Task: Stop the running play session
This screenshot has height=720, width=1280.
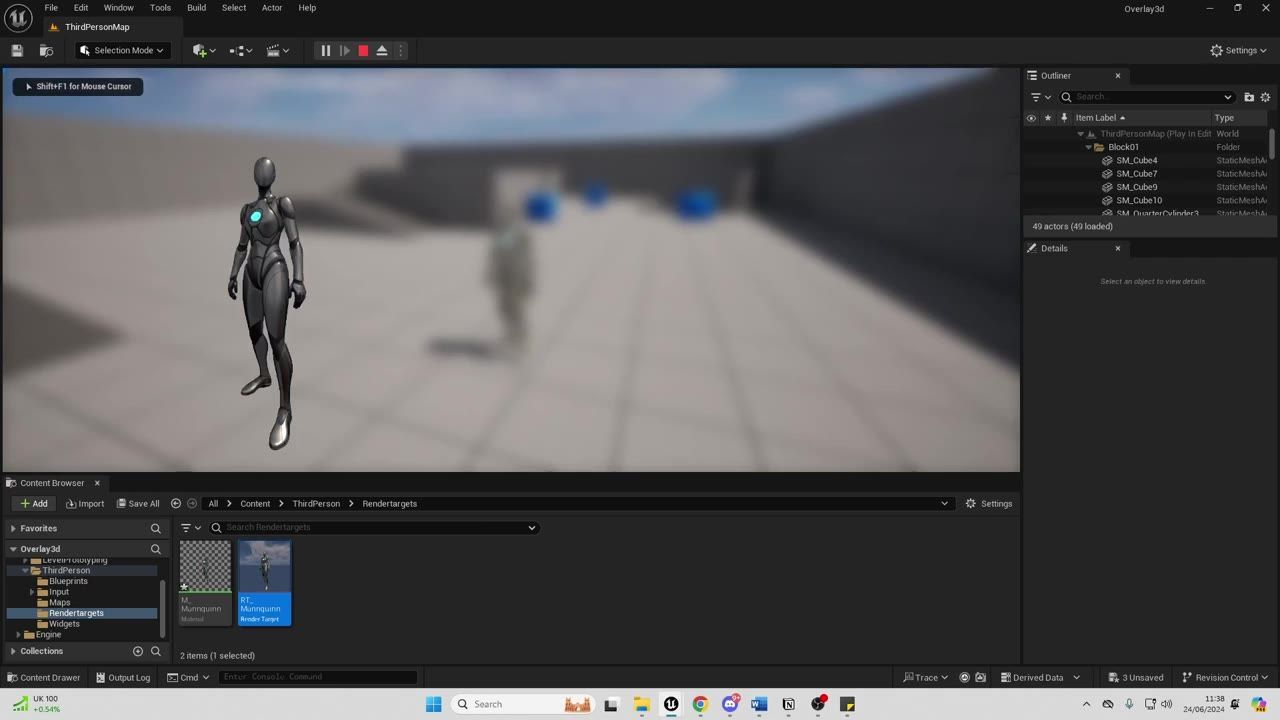Action: 363,50
